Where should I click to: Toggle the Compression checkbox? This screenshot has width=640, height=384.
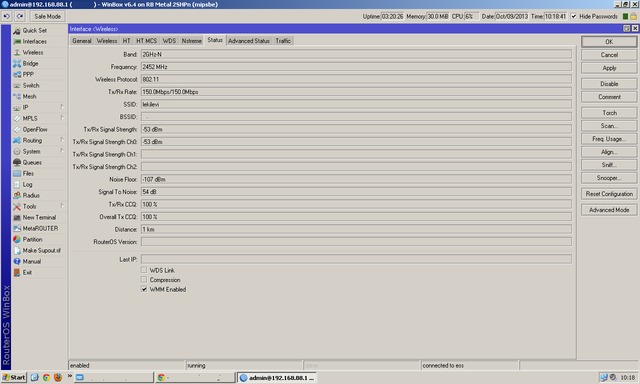tap(144, 280)
